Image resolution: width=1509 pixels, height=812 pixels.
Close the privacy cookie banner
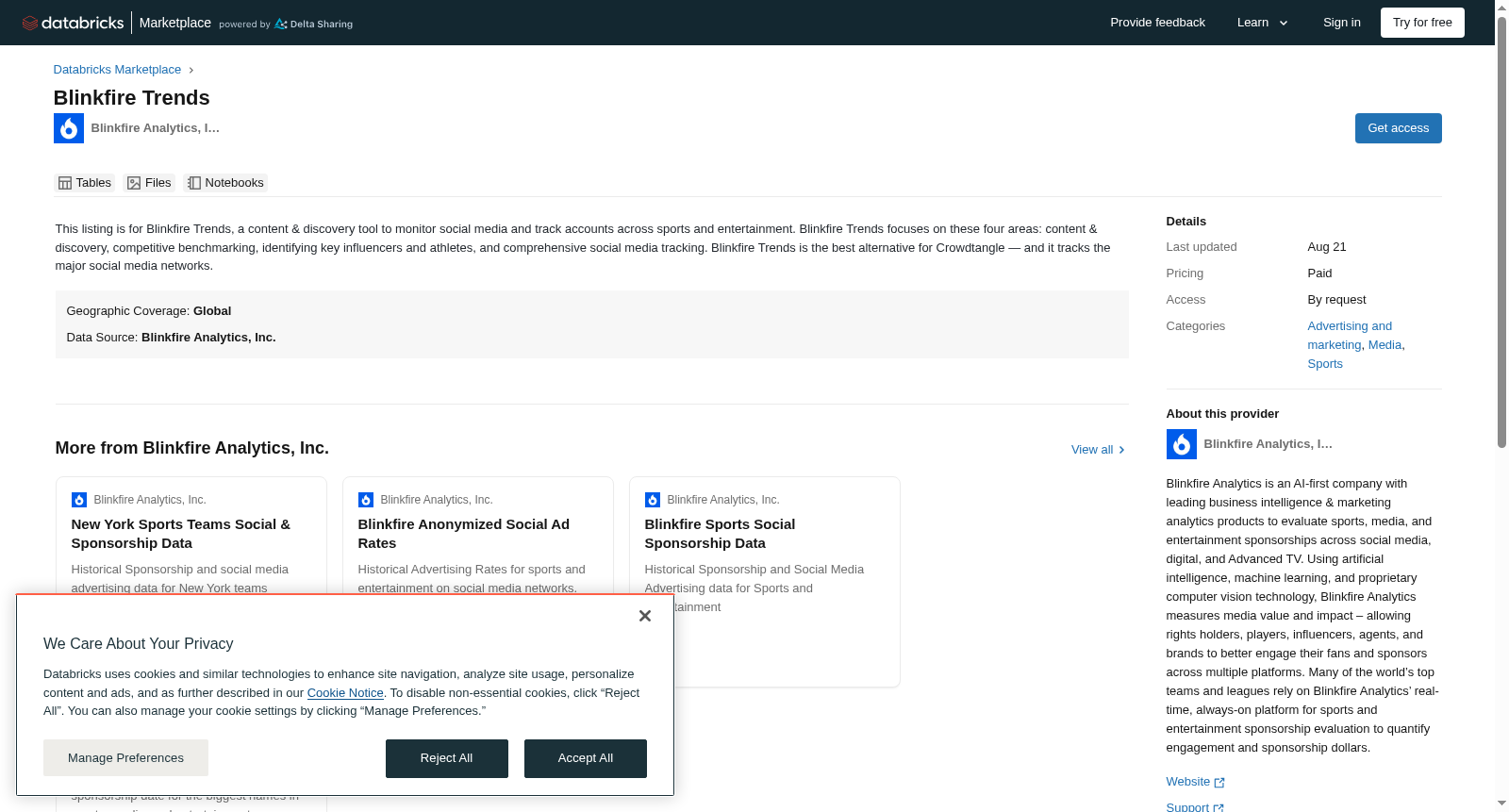pos(645,616)
